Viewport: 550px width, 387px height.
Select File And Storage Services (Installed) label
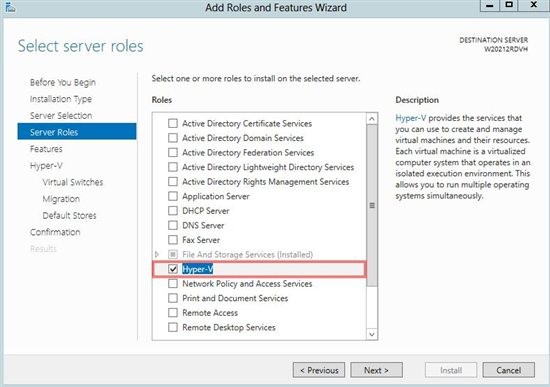(247, 254)
